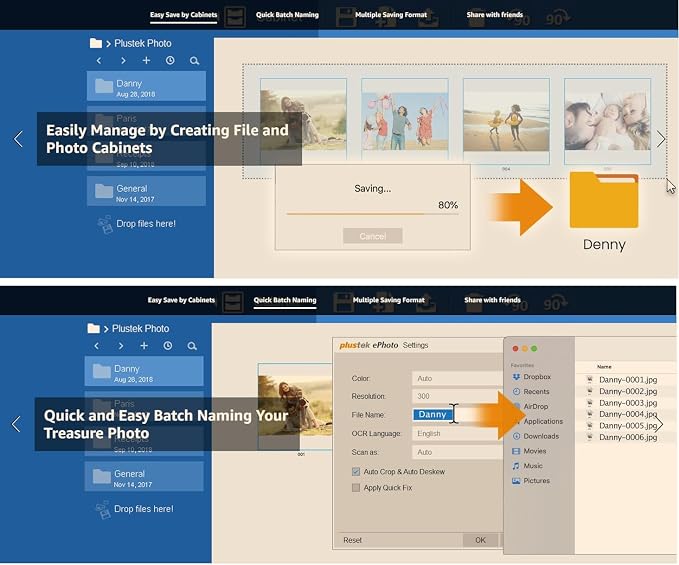Click the green zoom dot on the Finder window

(534, 349)
